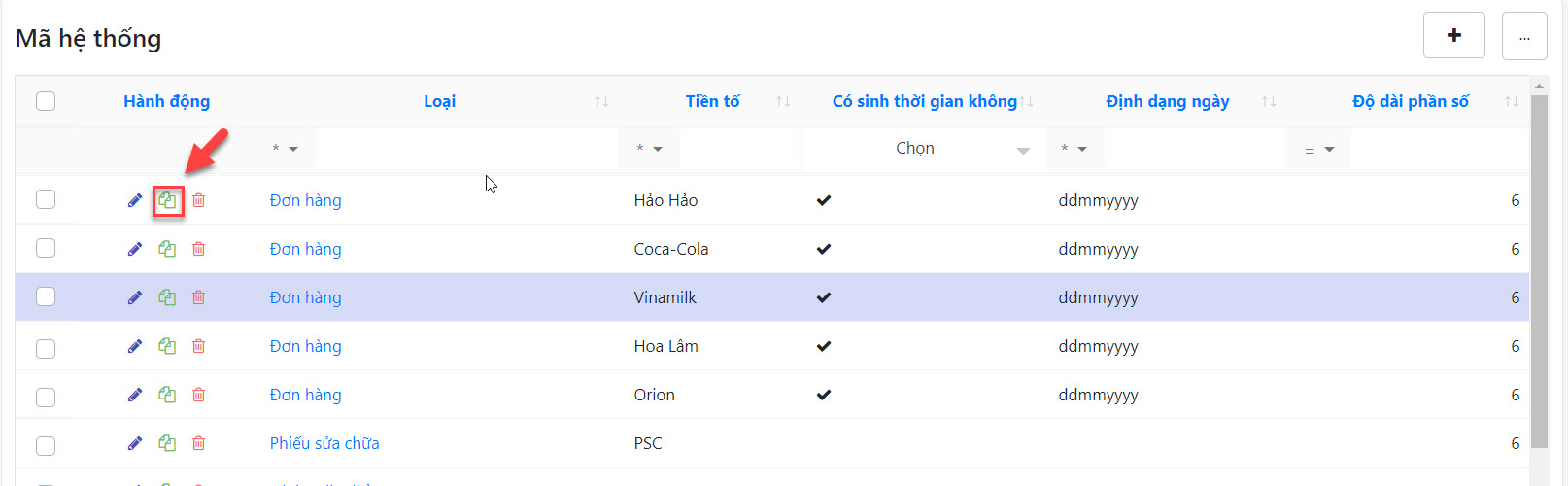Click the Tiền tố column header
Viewport: 1568px width, 486px height.
pos(712,101)
